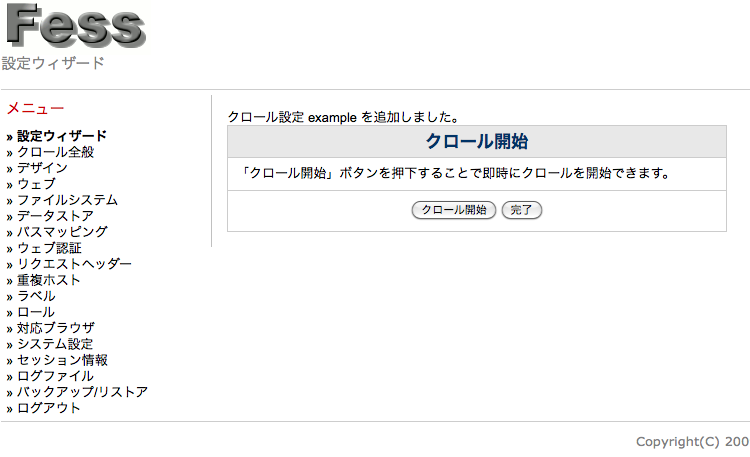Click the Fess logo

pos(76,27)
